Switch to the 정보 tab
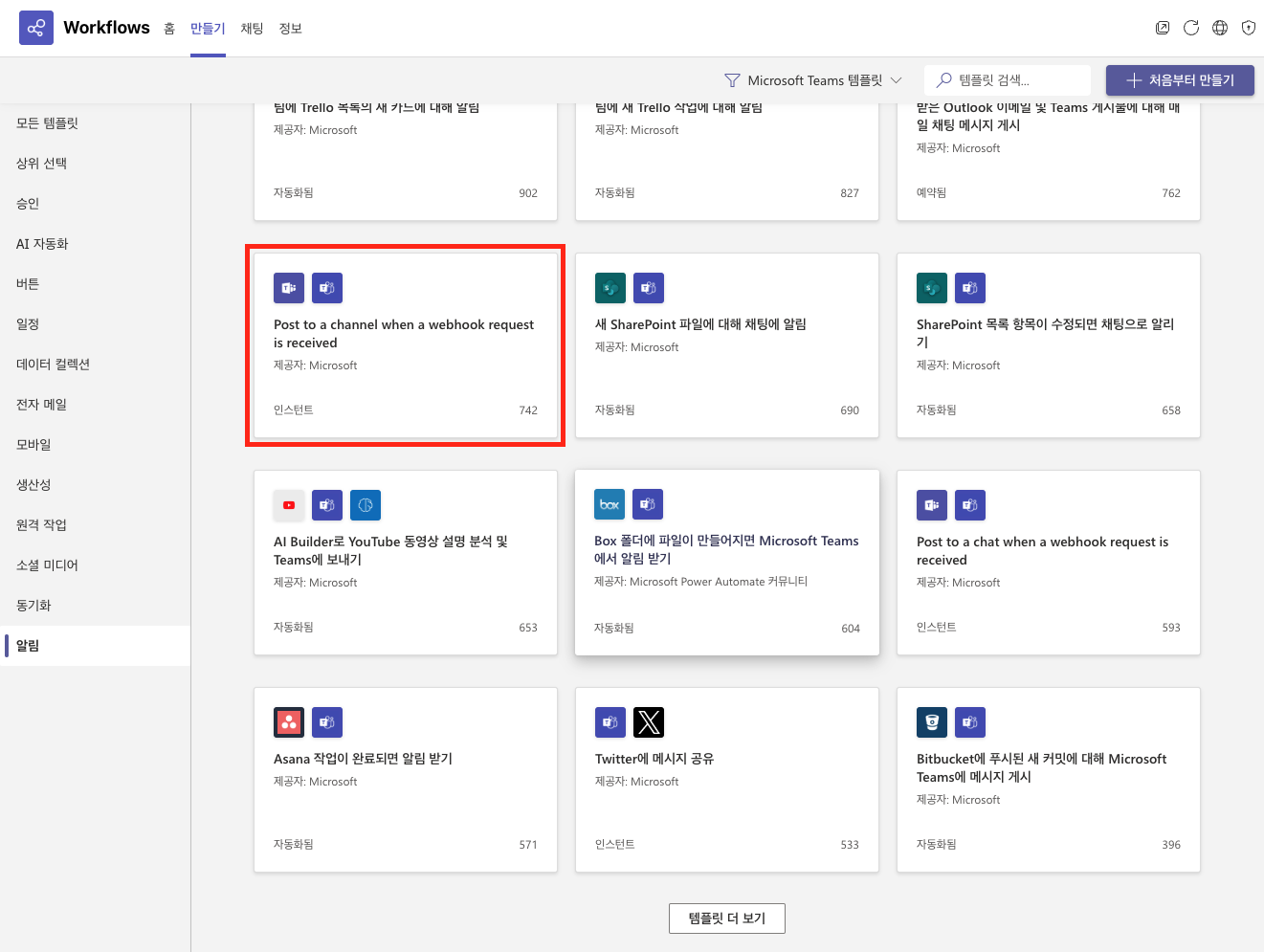This screenshot has width=1264, height=952. coord(290,29)
